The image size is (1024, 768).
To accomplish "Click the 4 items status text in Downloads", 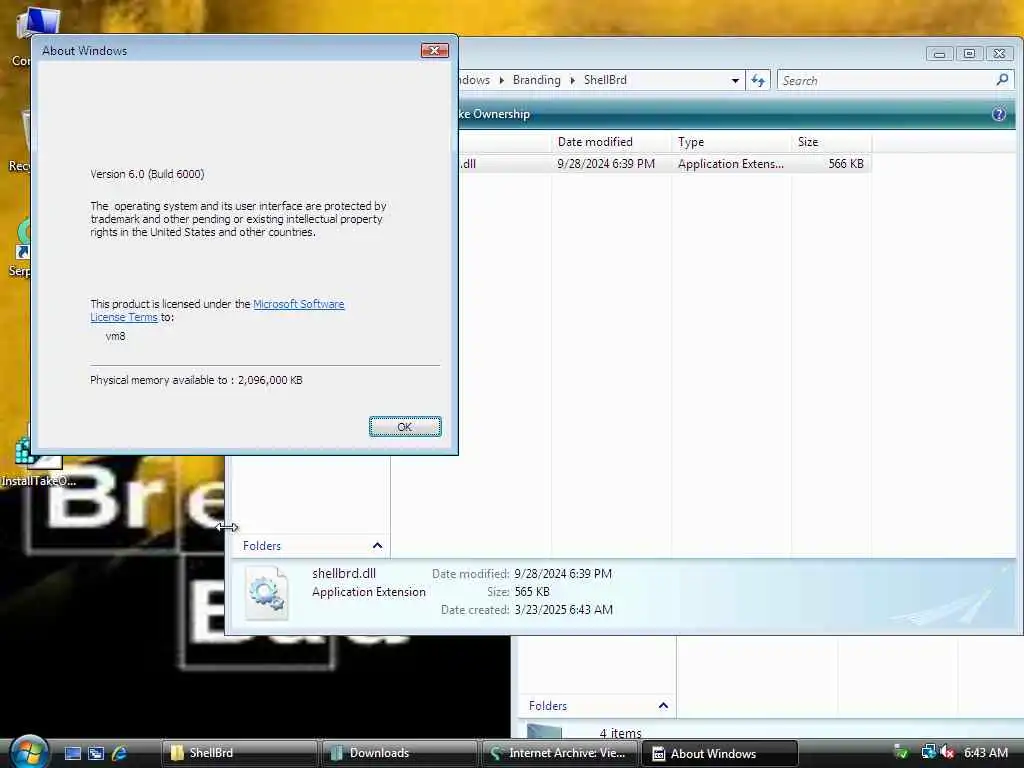I will pos(620,733).
